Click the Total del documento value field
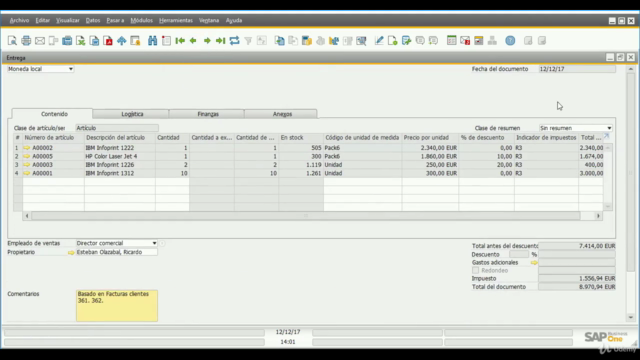The height and width of the screenshot is (360, 640). point(577,287)
